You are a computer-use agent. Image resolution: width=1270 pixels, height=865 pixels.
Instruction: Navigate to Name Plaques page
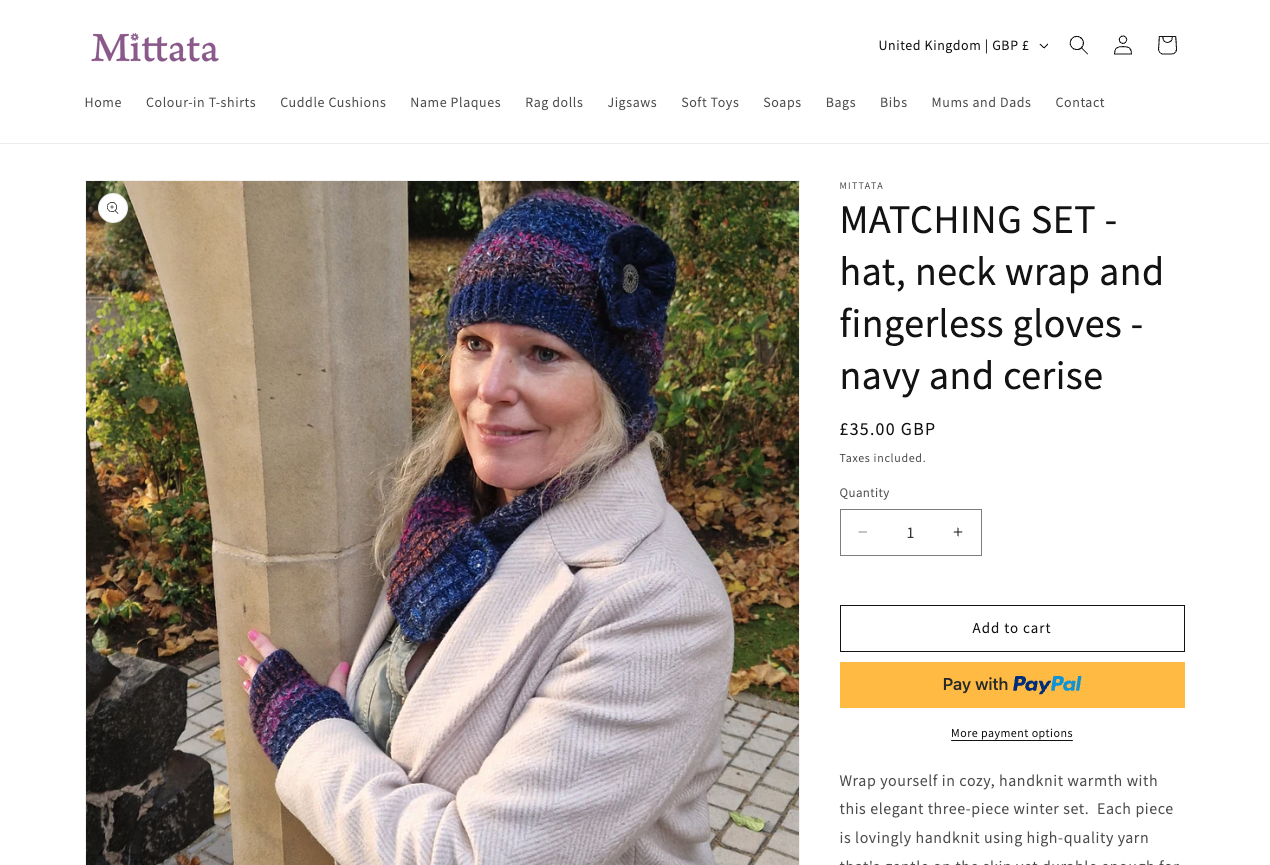tap(455, 102)
